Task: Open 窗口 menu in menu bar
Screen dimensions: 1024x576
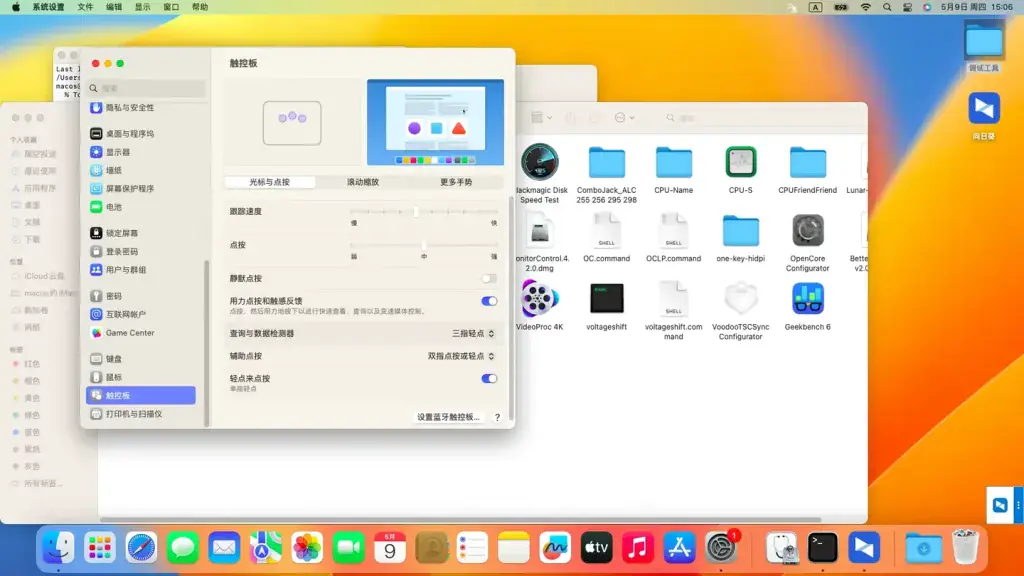Action: pyautogui.click(x=171, y=7)
